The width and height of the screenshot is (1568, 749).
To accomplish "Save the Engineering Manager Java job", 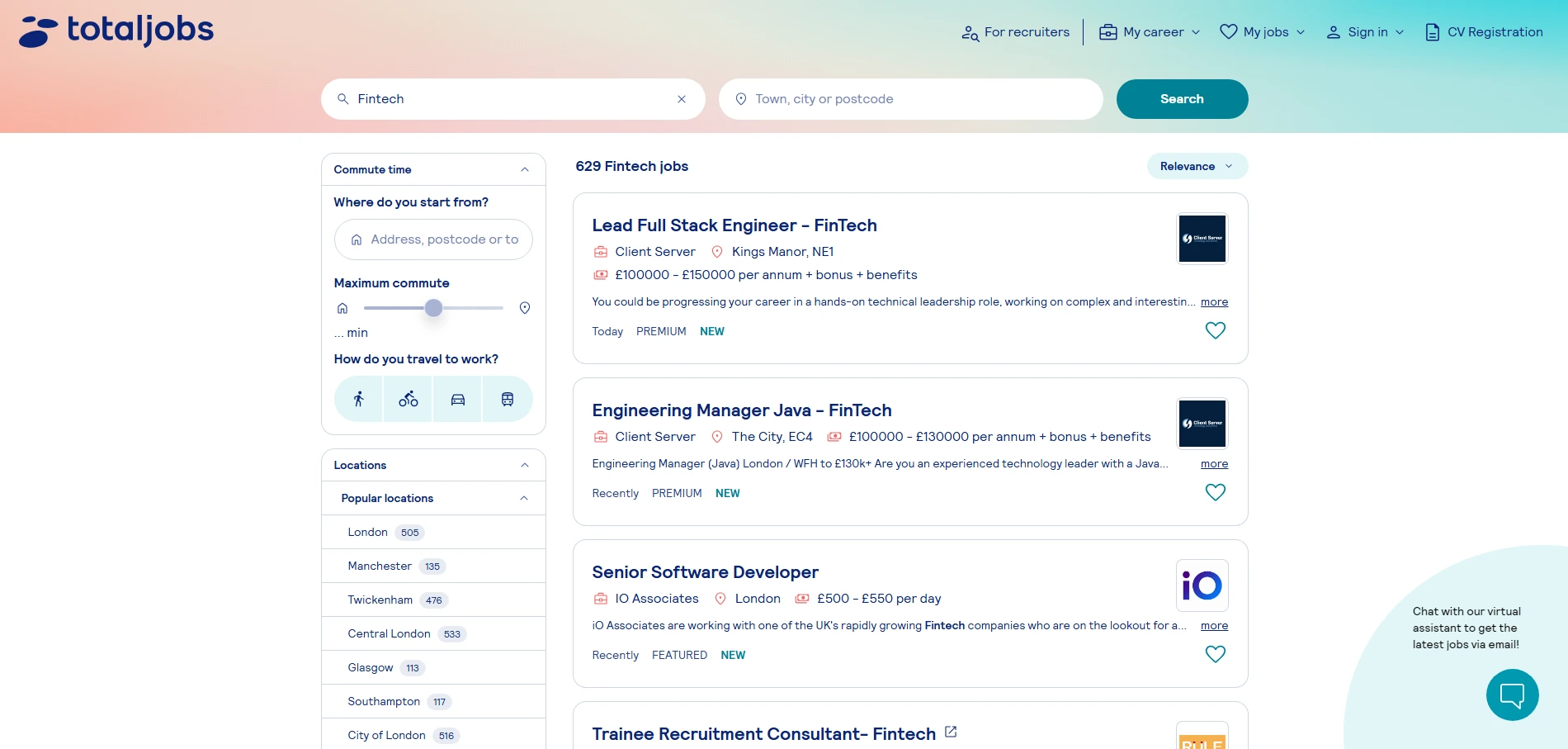I will click(x=1215, y=491).
